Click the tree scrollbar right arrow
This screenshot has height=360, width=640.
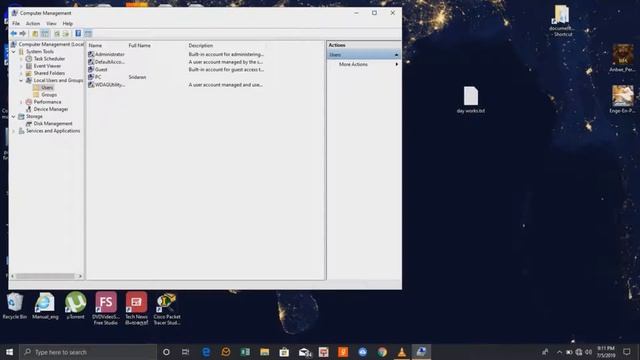(80, 276)
